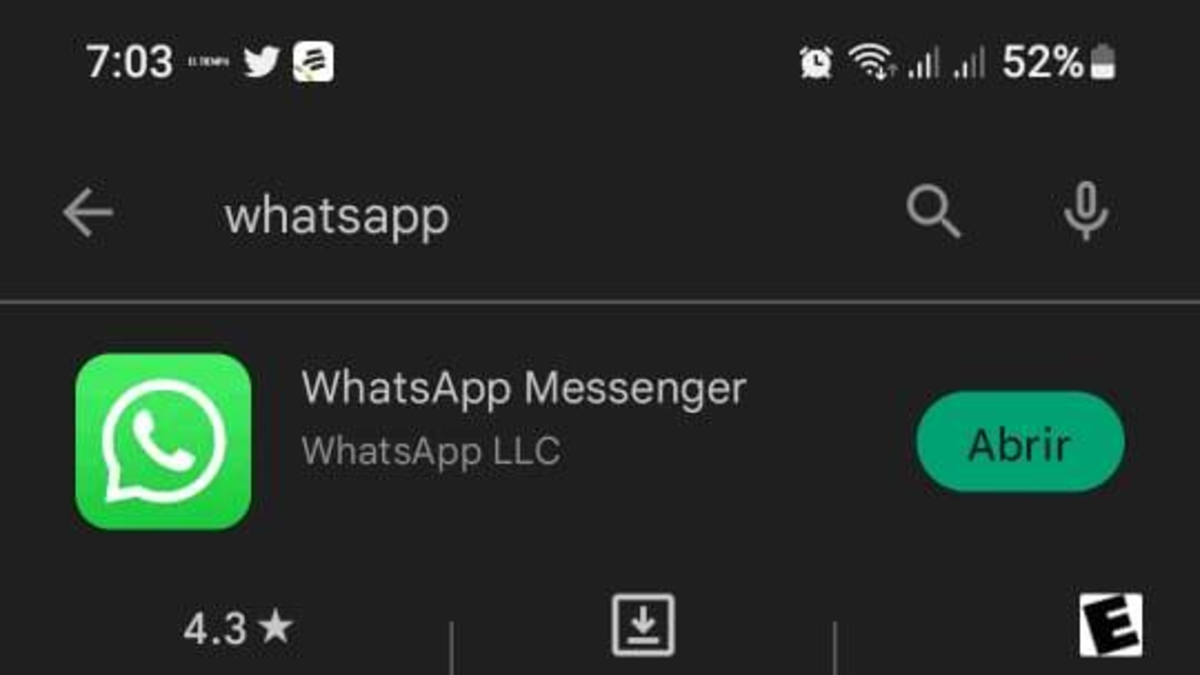
Task: Open the WhatsApp green app icon
Action: point(163,441)
